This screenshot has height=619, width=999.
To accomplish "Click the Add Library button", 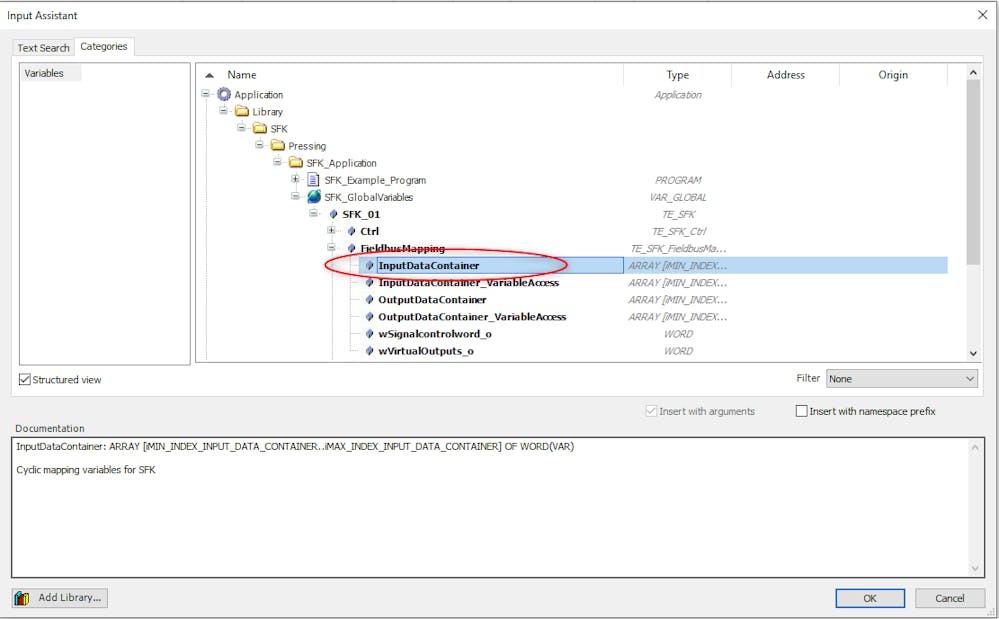I will pos(60,598).
